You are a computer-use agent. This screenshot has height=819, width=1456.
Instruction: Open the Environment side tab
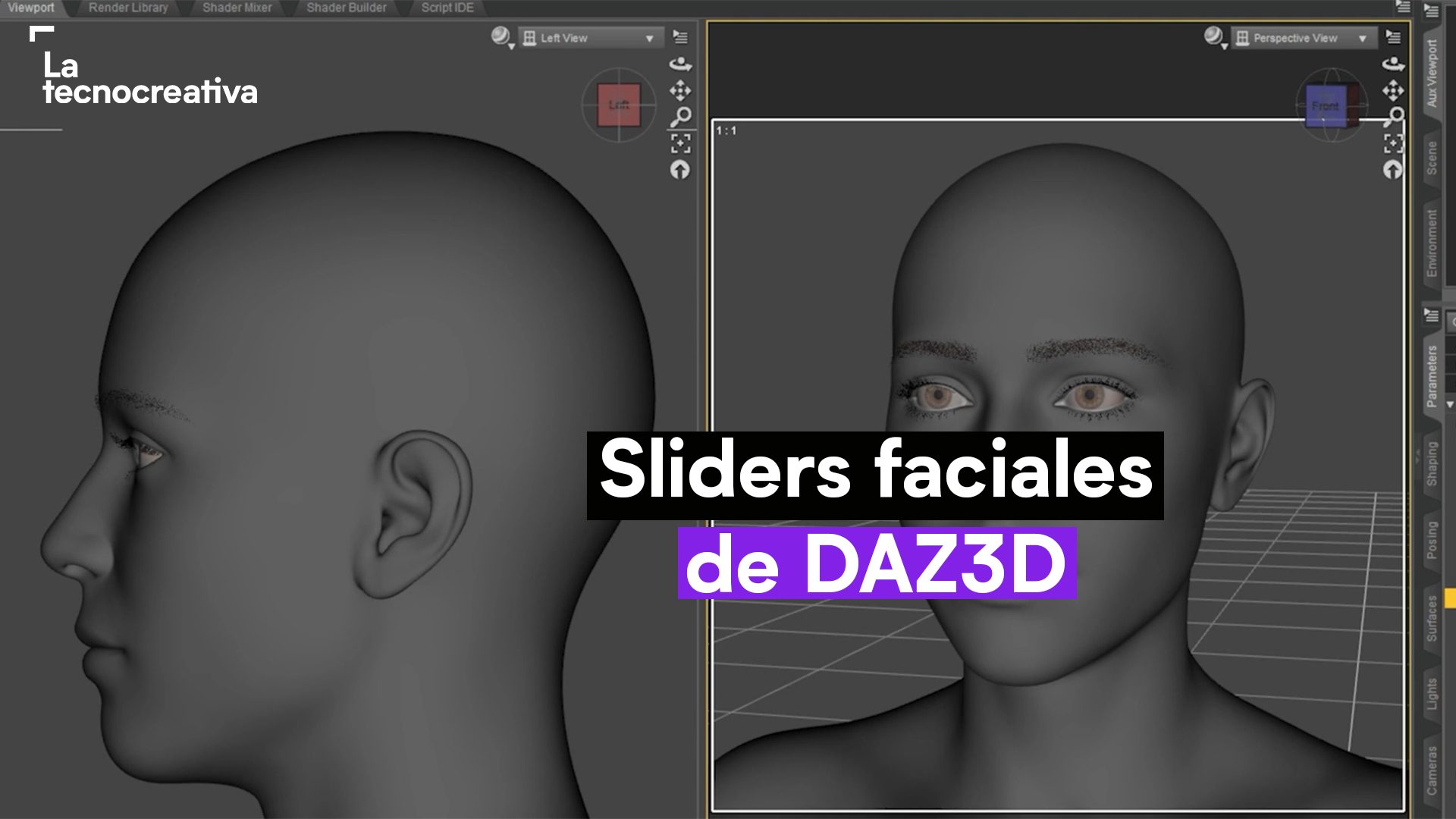pyautogui.click(x=1431, y=243)
